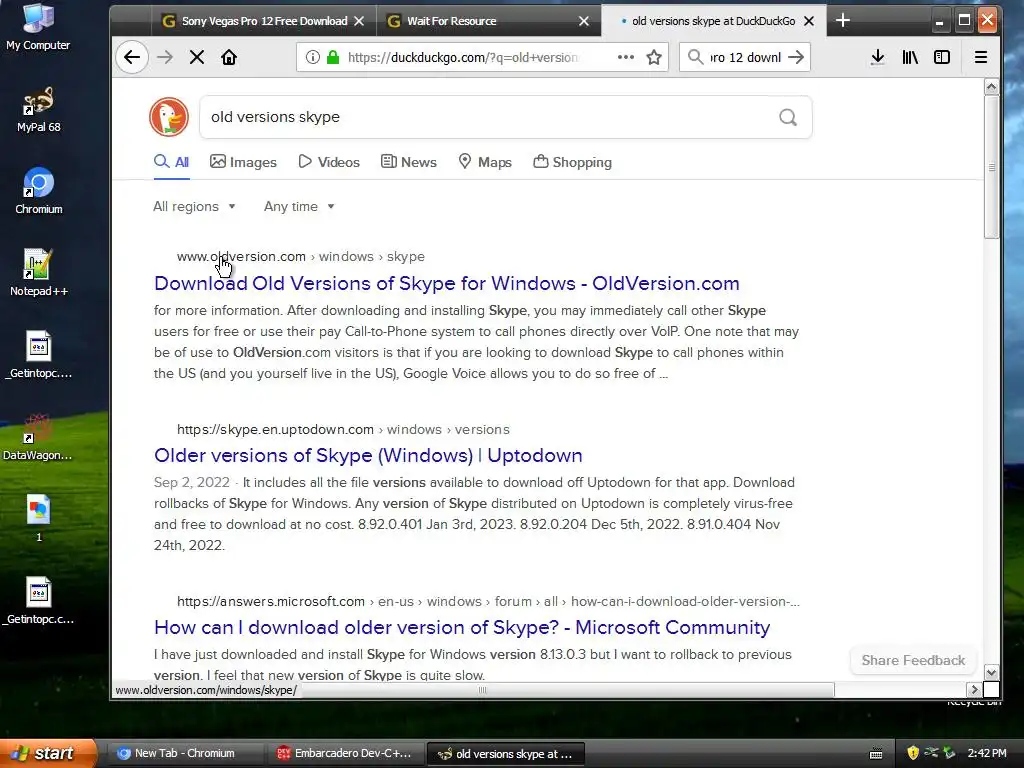Open the hamburger application menu

(x=980, y=57)
